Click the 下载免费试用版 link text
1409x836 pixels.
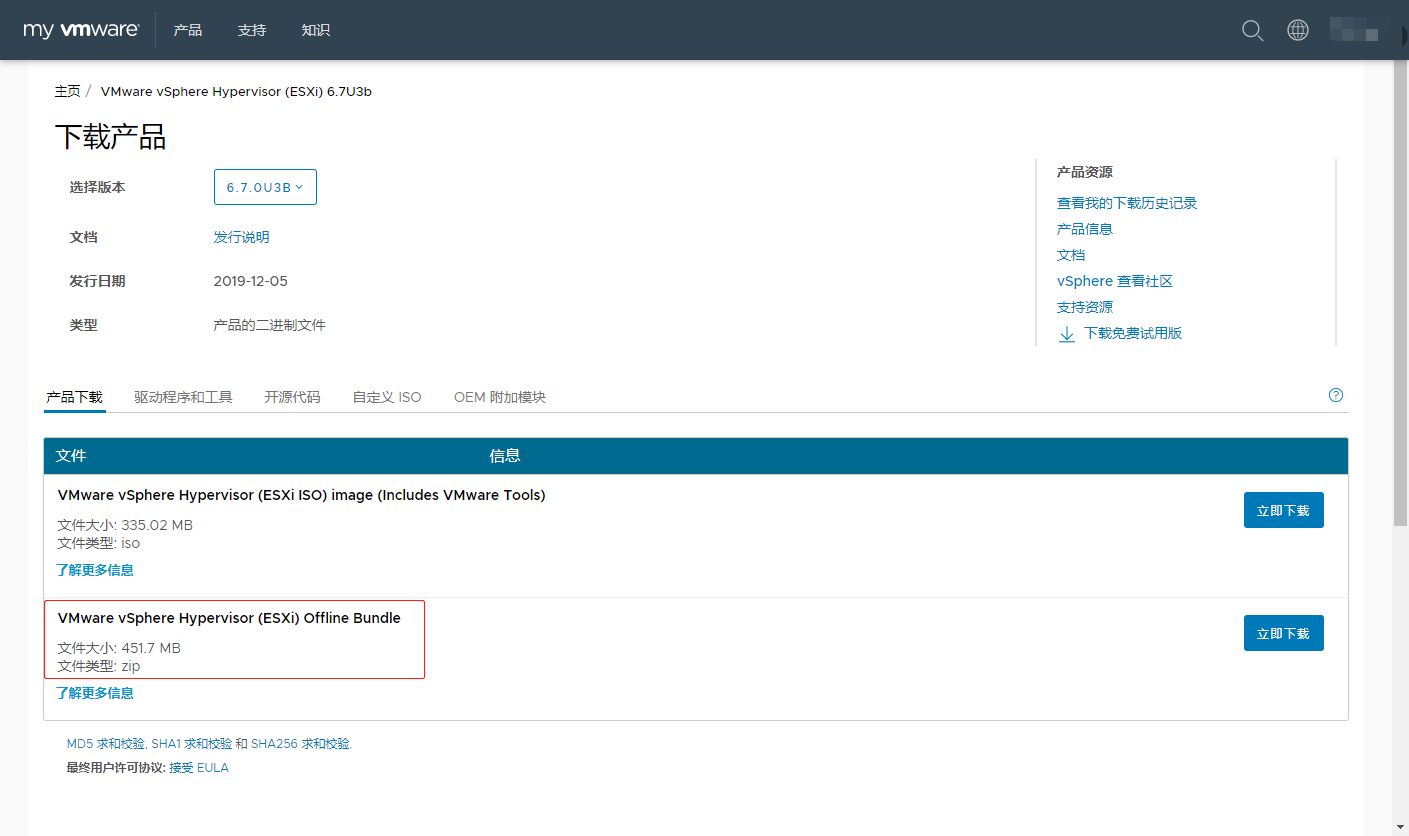tap(1133, 333)
